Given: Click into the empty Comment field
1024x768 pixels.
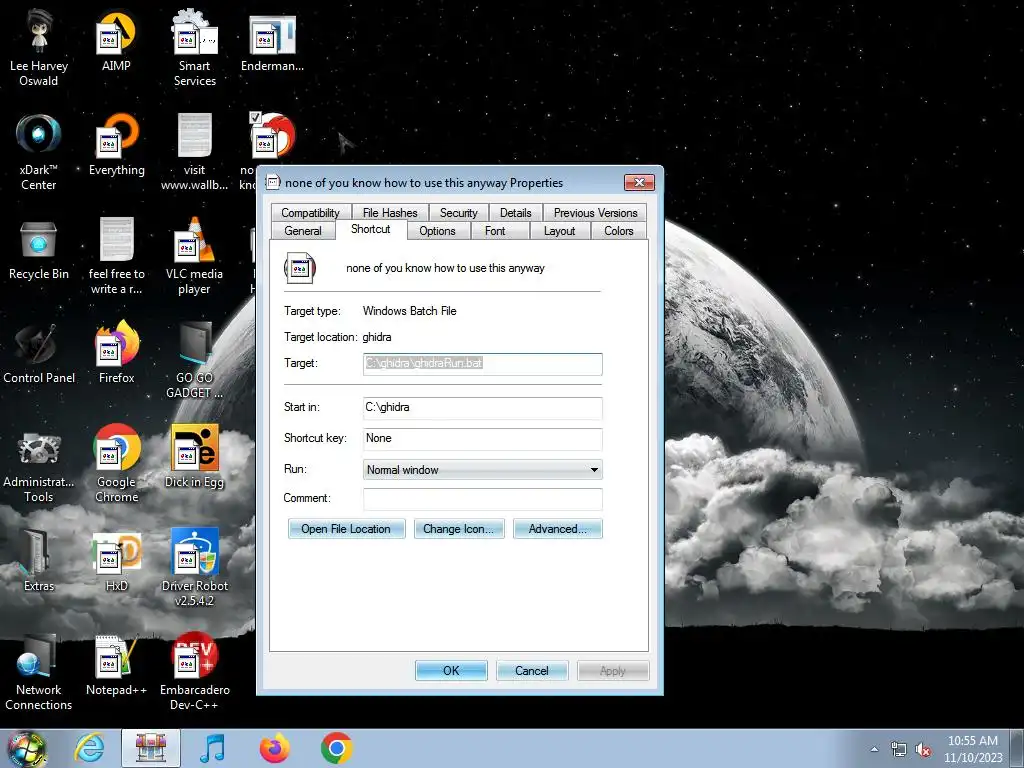Looking at the screenshot, I should tap(483, 499).
